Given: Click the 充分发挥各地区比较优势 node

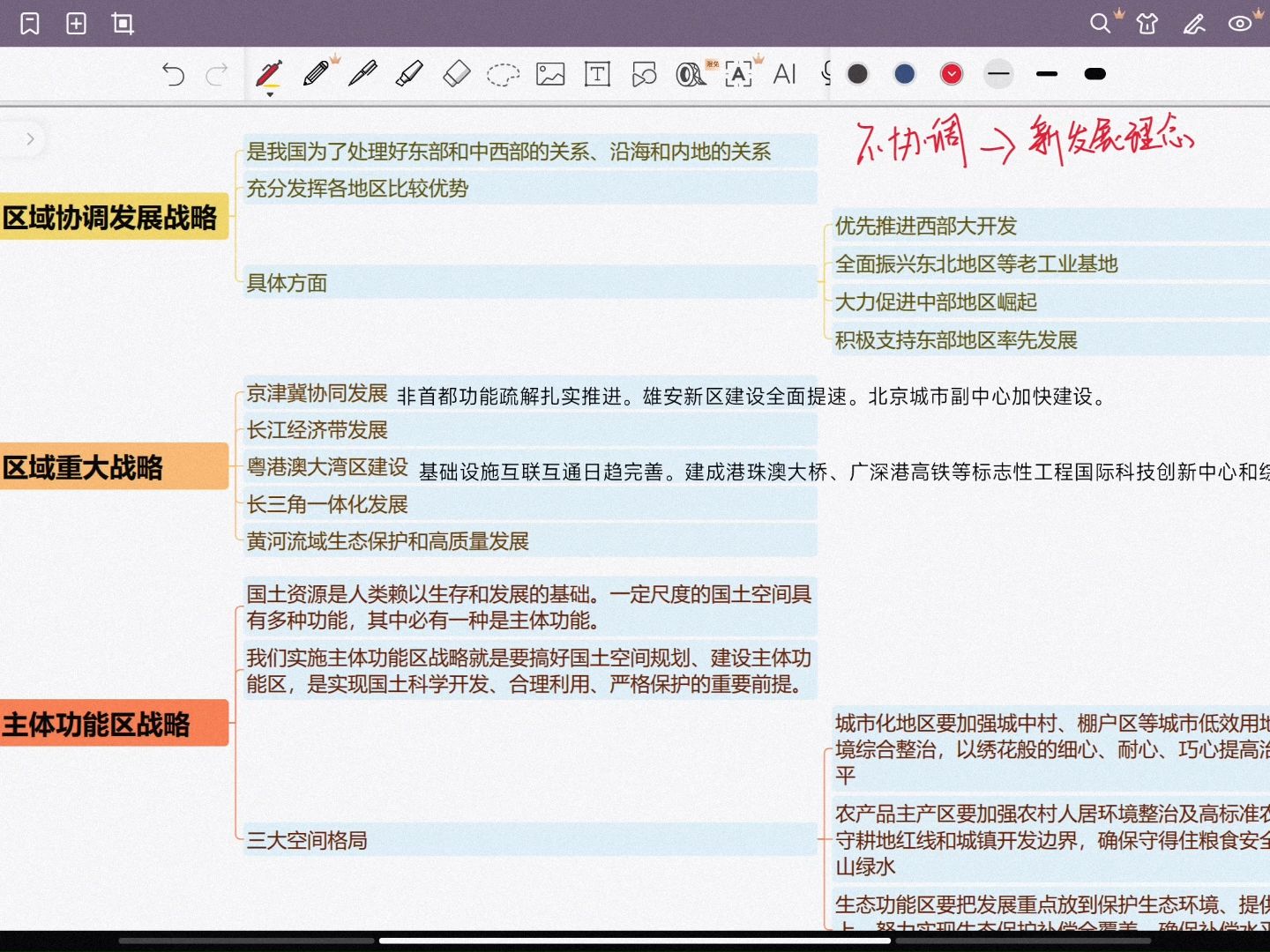Looking at the screenshot, I should point(529,188).
